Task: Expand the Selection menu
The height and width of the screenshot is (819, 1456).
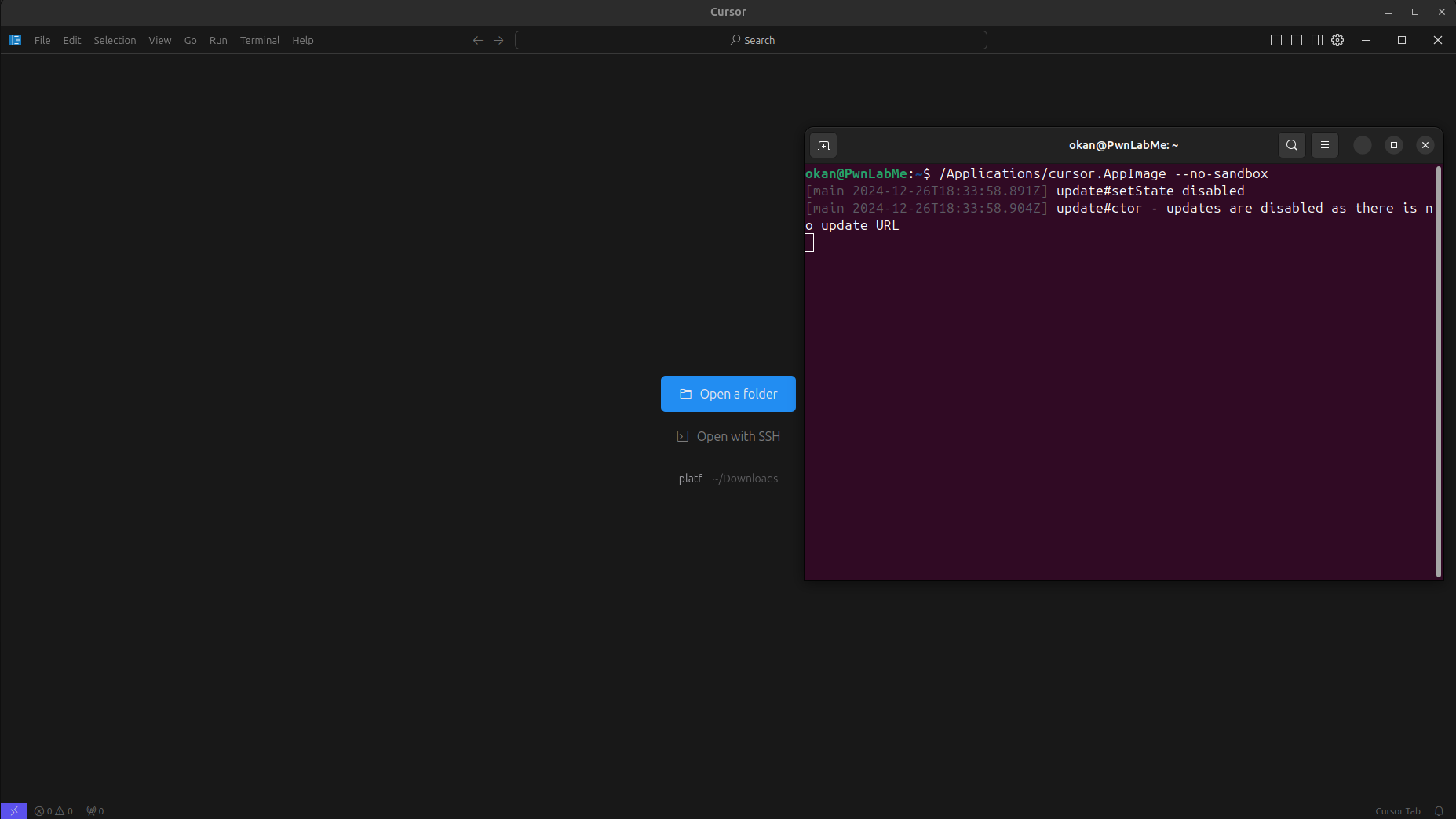Action: pos(115,40)
